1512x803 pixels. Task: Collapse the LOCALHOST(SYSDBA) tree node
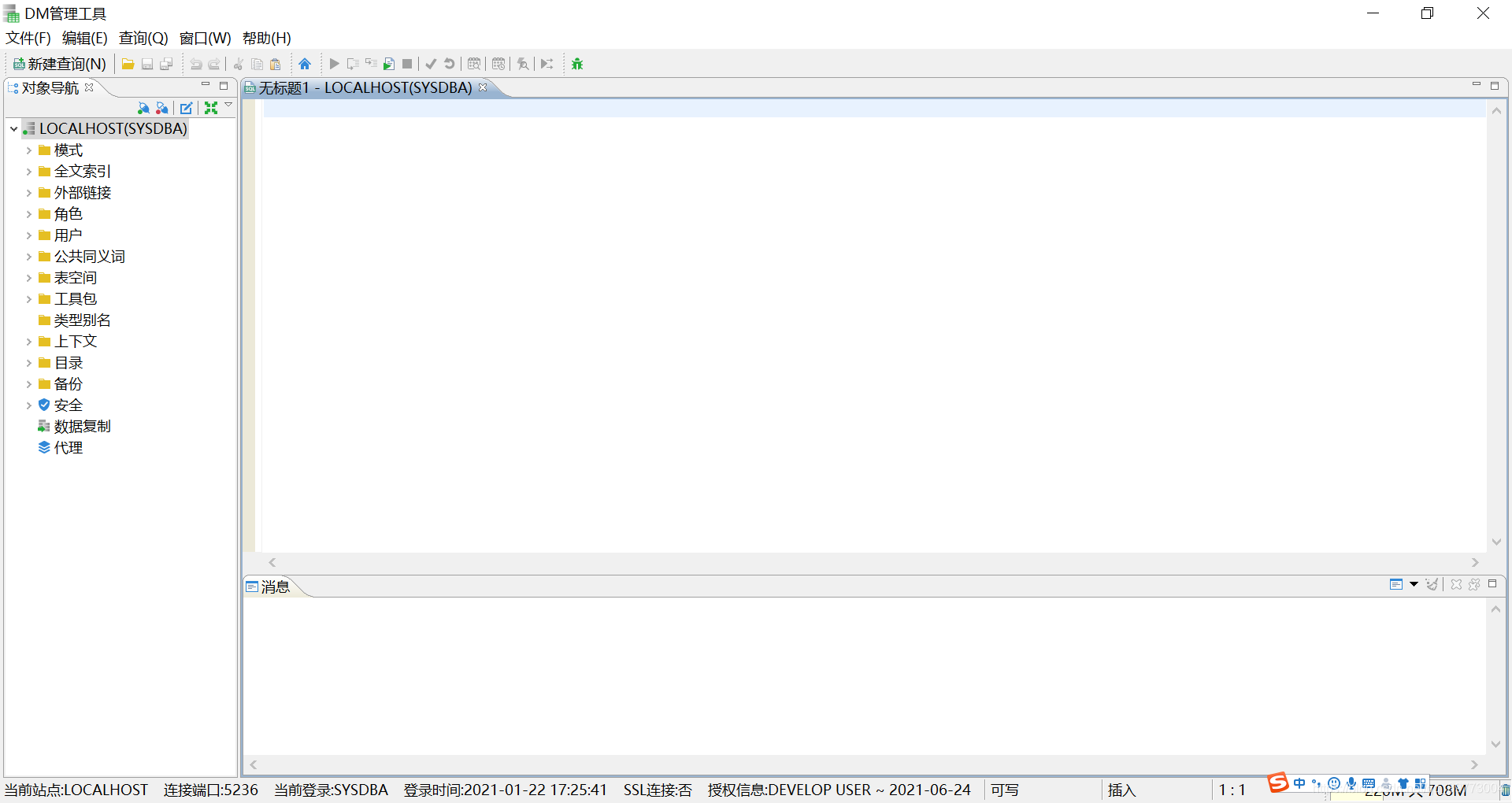pyautogui.click(x=14, y=128)
